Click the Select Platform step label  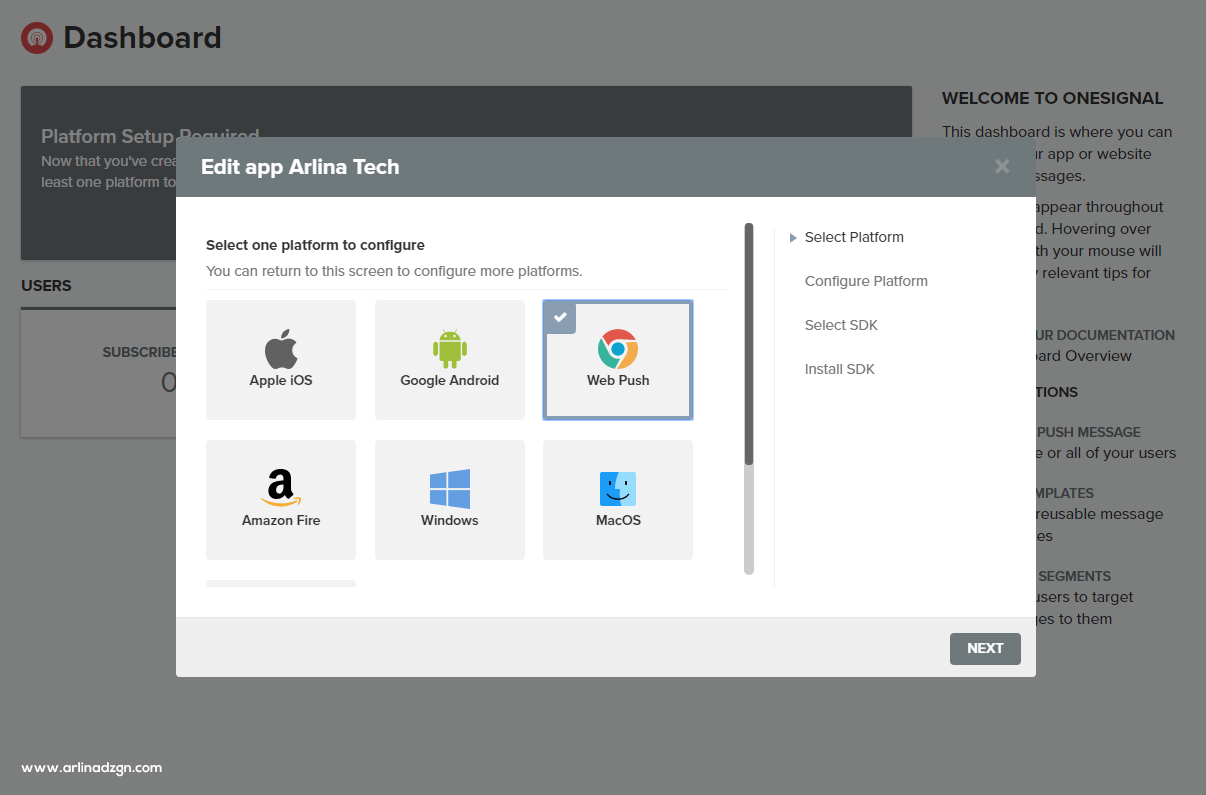pos(854,238)
